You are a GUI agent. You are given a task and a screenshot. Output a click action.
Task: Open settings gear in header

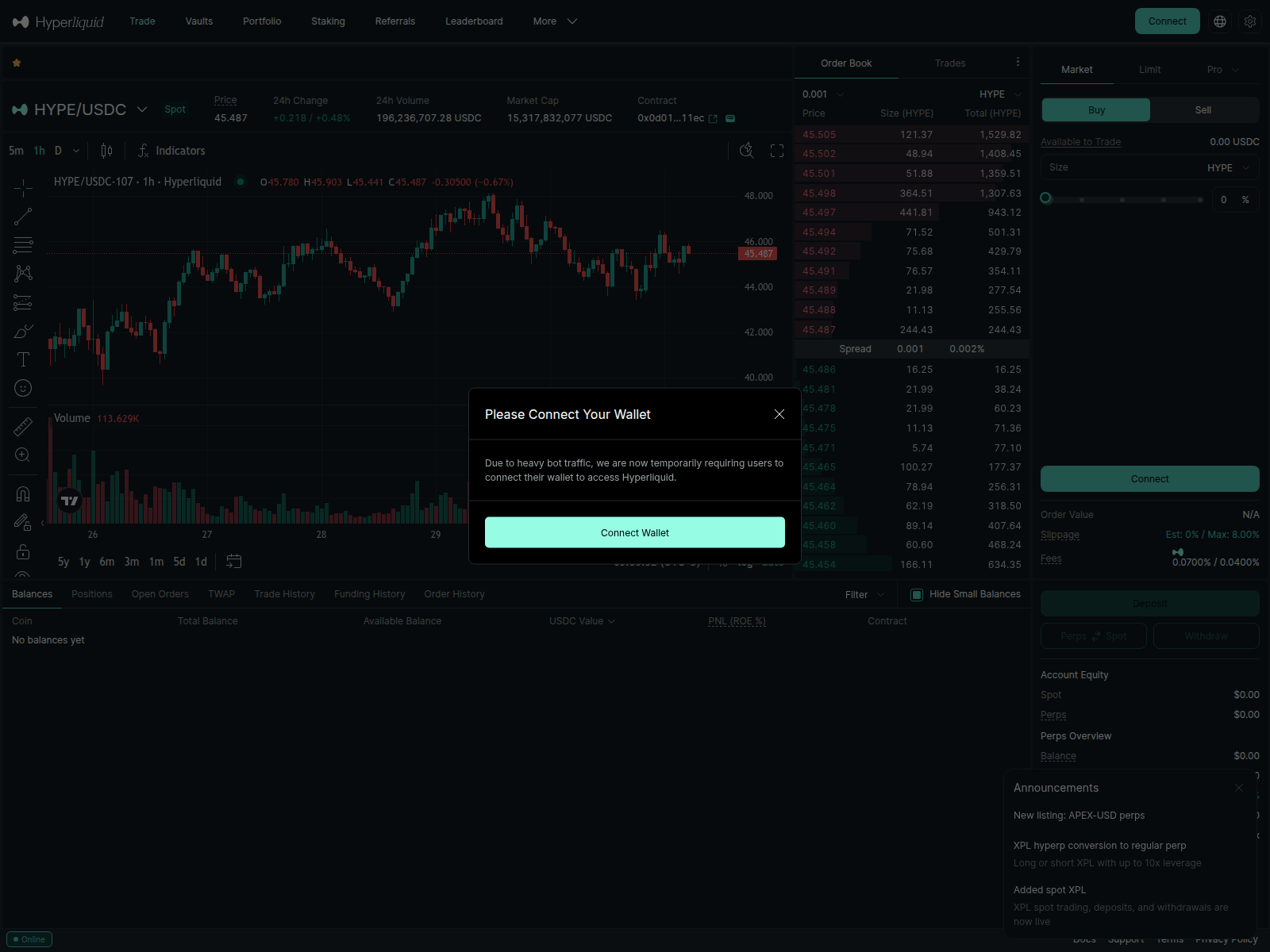[1250, 21]
